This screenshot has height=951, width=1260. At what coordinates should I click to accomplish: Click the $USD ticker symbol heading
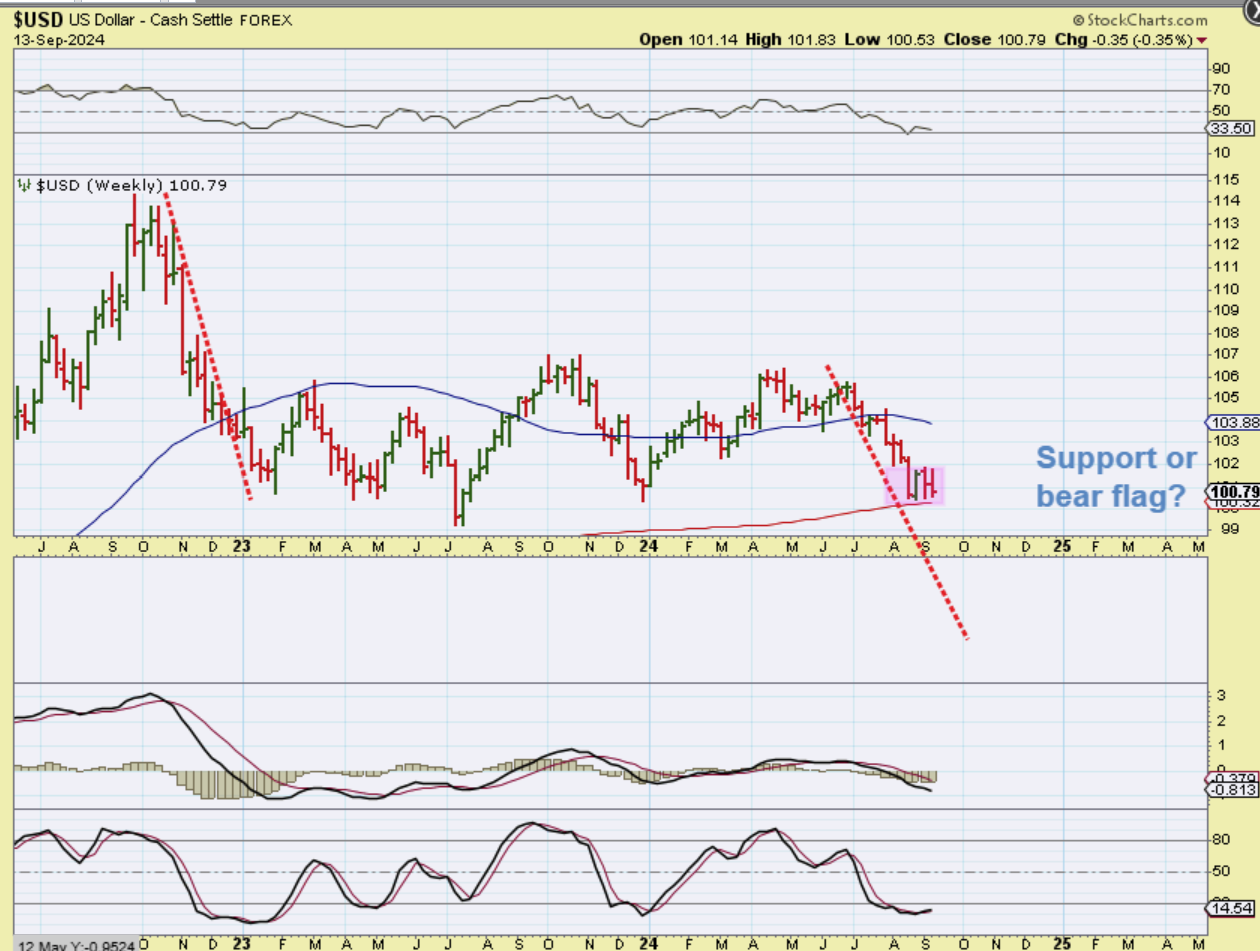point(36,19)
